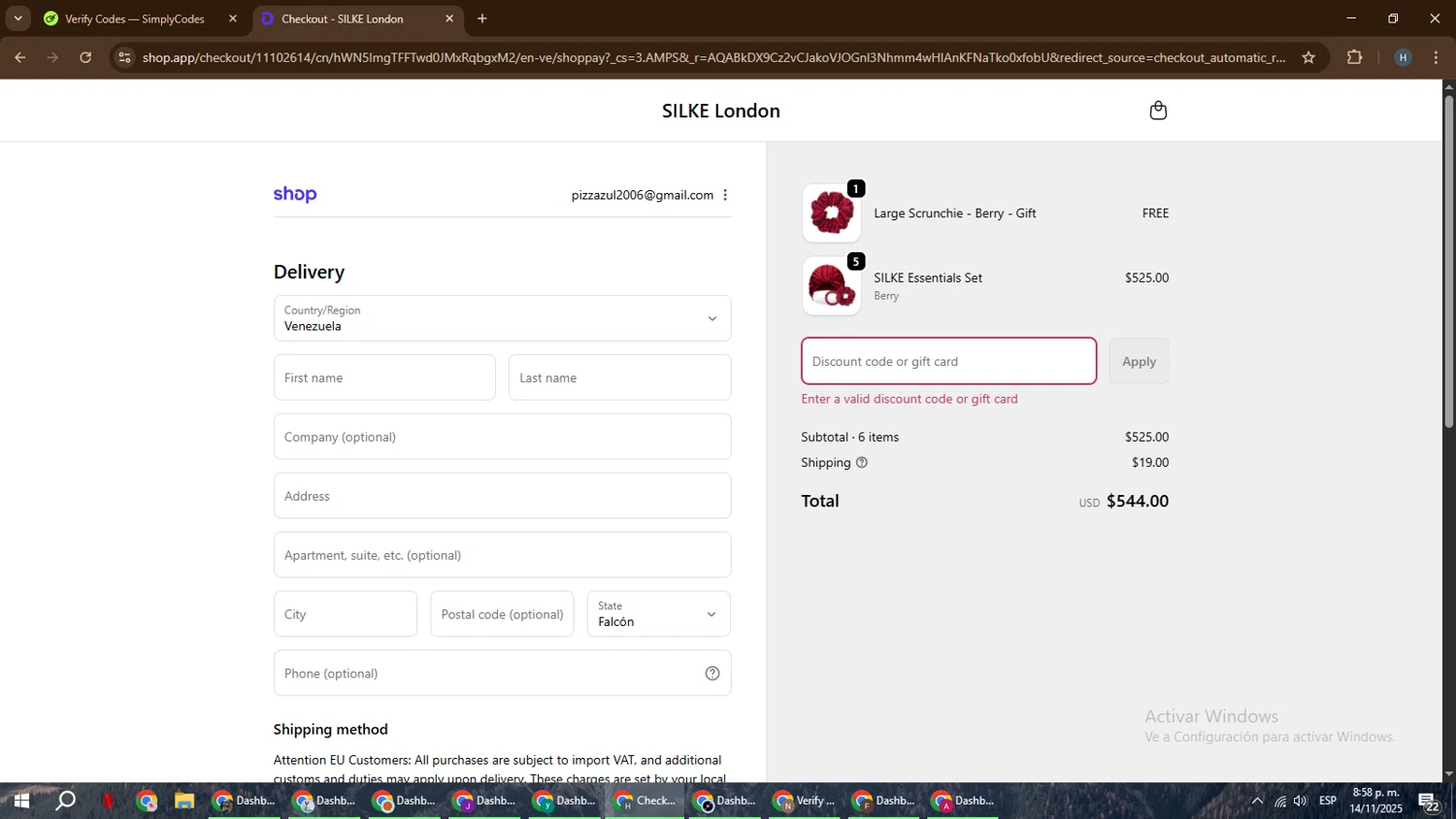Open the browser extensions icon
Viewport: 1456px width, 819px height.
[1355, 57]
